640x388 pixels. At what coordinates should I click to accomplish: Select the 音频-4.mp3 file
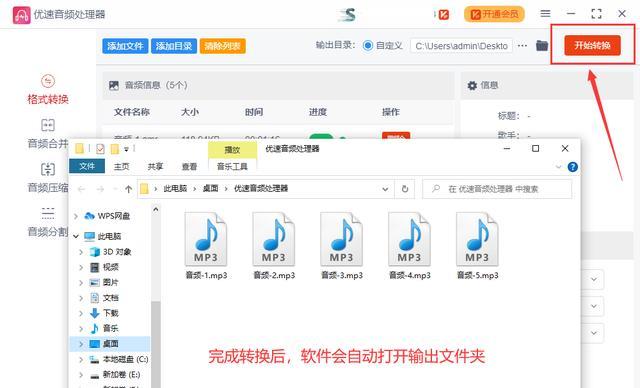pos(409,246)
